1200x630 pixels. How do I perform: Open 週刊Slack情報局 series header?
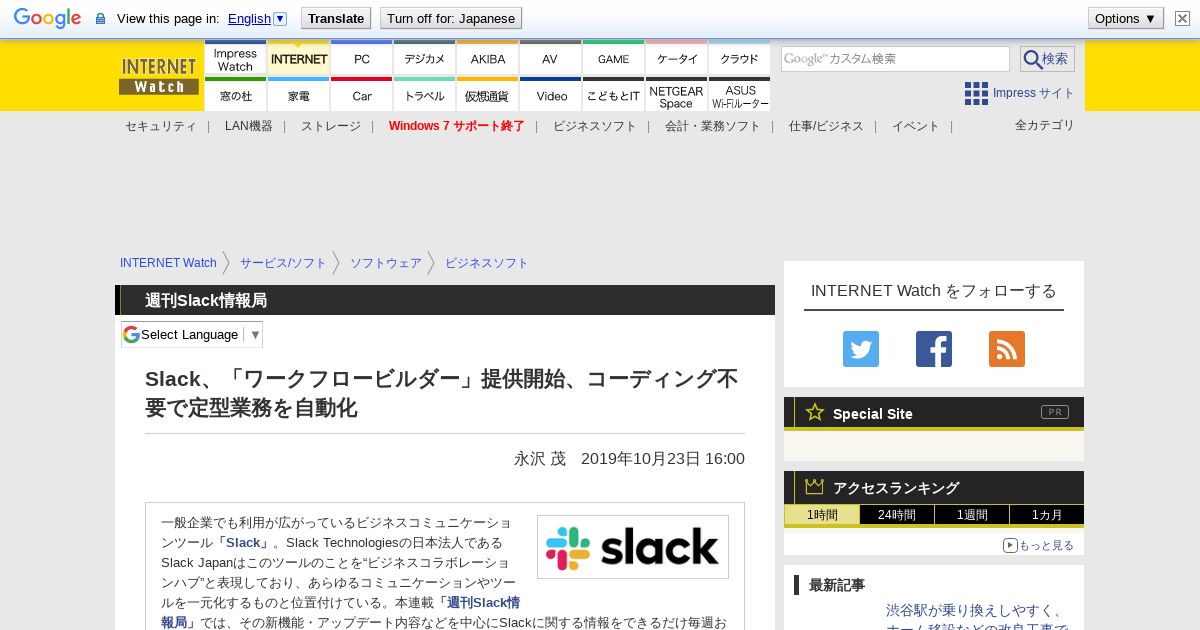(206, 300)
